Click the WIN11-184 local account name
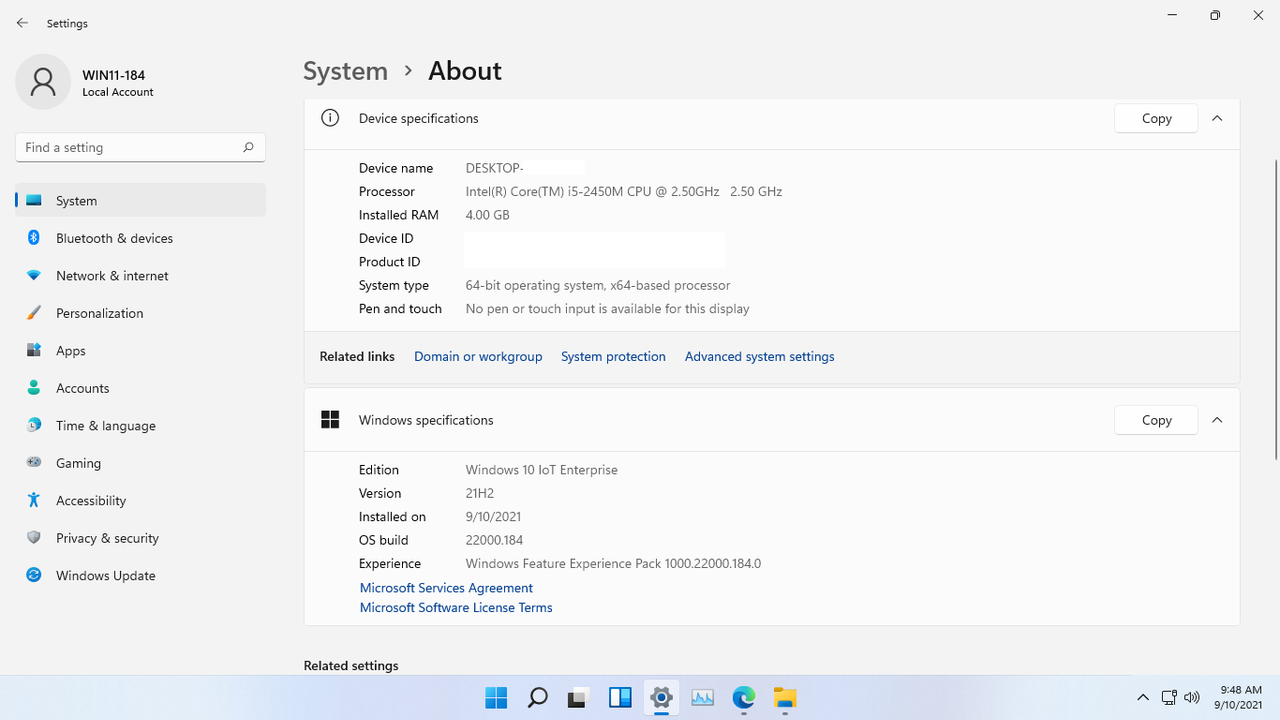The image size is (1280, 720). tap(113, 75)
